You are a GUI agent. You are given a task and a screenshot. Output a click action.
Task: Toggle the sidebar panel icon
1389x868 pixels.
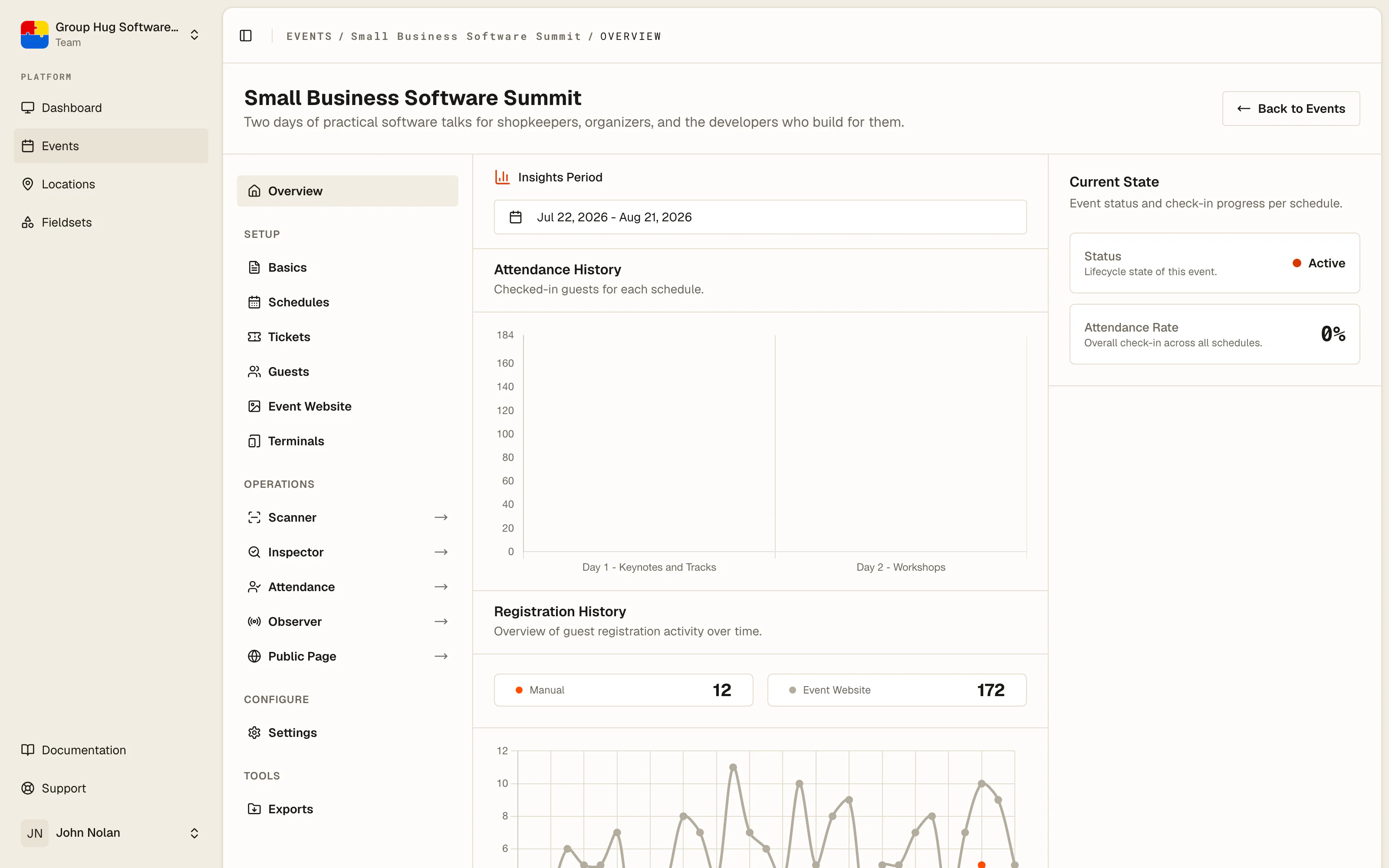[x=246, y=36]
